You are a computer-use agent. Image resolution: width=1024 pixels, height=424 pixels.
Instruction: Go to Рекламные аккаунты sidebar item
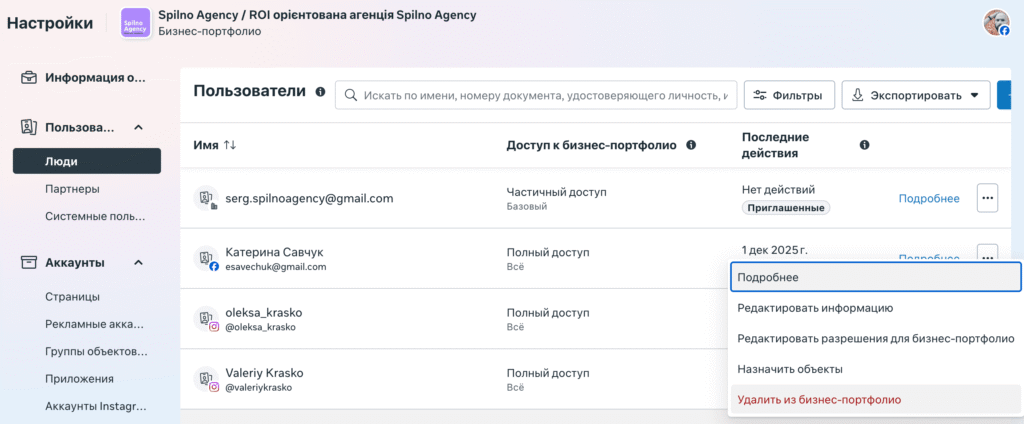tap(95, 324)
